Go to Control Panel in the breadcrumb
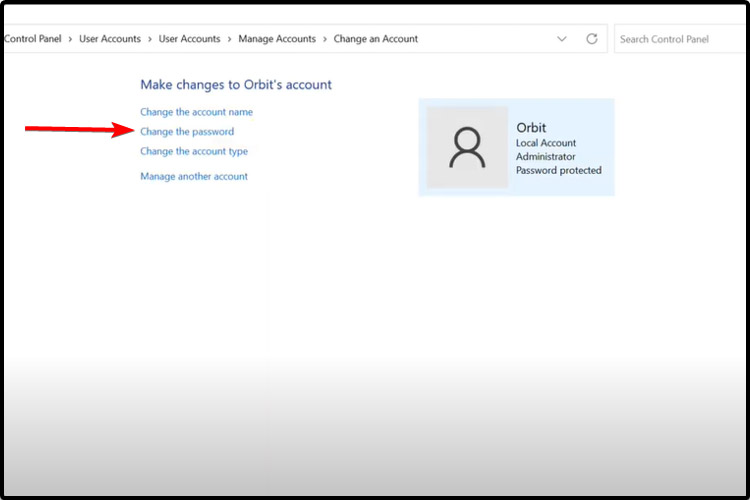The width and height of the screenshot is (750, 500). point(33,39)
